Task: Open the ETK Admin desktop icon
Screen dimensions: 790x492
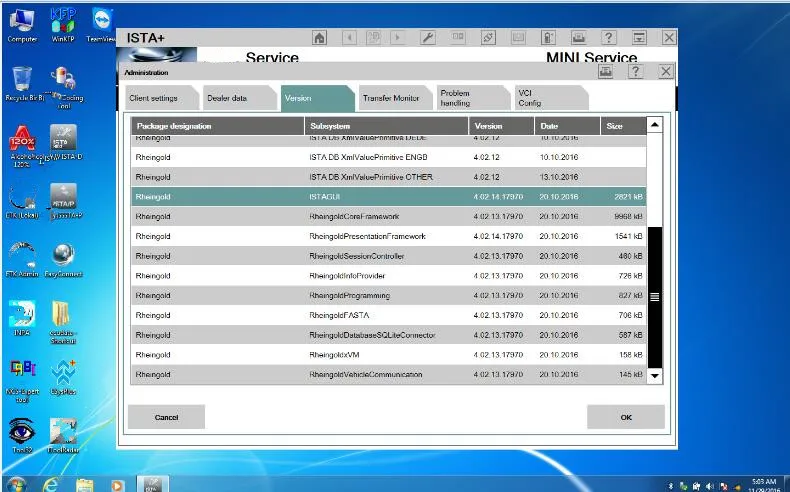Action: (22, 260)
